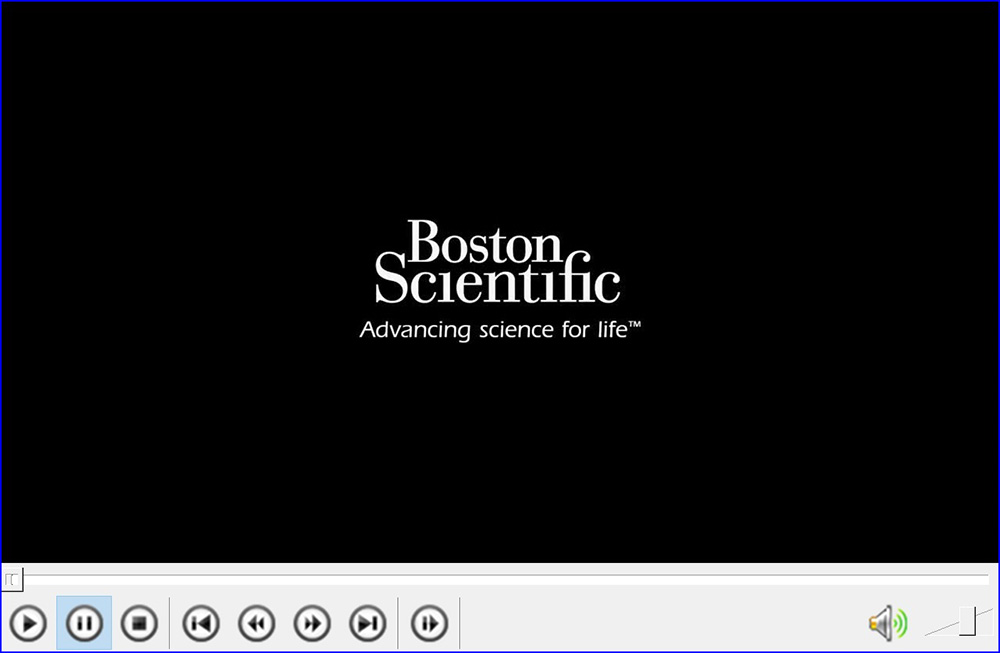Click the black video area above the logo
Viewport: 1000px width, 653px height.
(500, 110)
